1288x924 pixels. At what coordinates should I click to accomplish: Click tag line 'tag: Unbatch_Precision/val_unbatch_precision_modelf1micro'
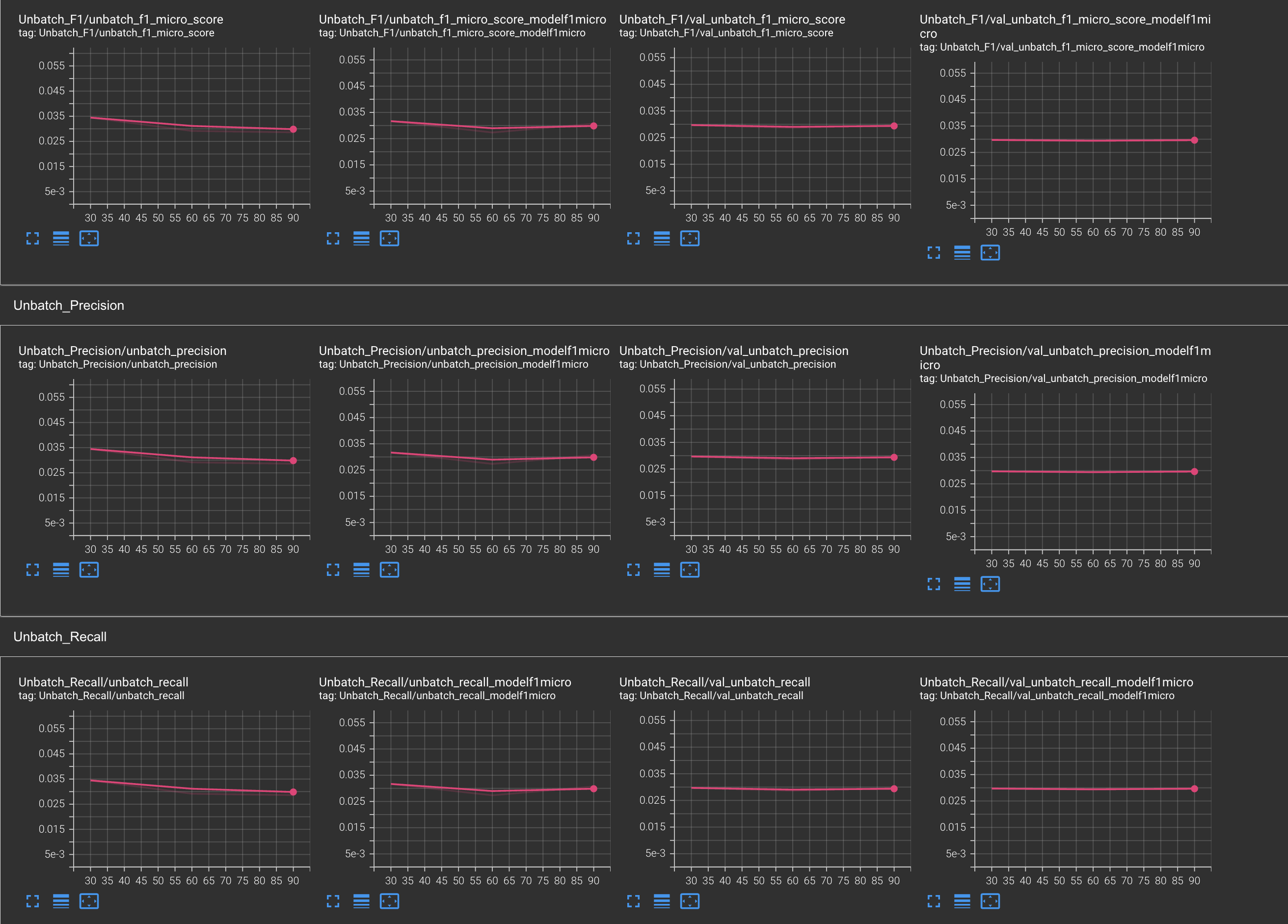point(1063,378)
